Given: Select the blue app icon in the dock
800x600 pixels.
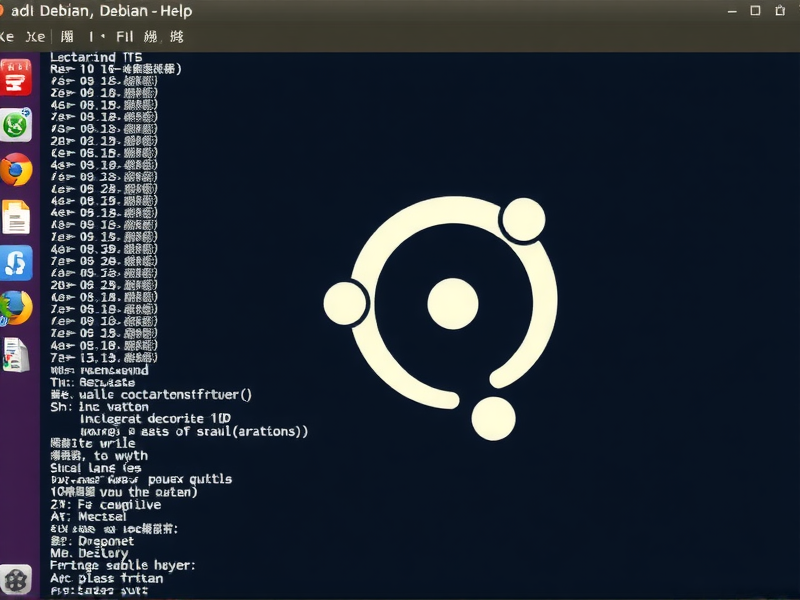Looking at the screenshot, I should click(16, 262).
